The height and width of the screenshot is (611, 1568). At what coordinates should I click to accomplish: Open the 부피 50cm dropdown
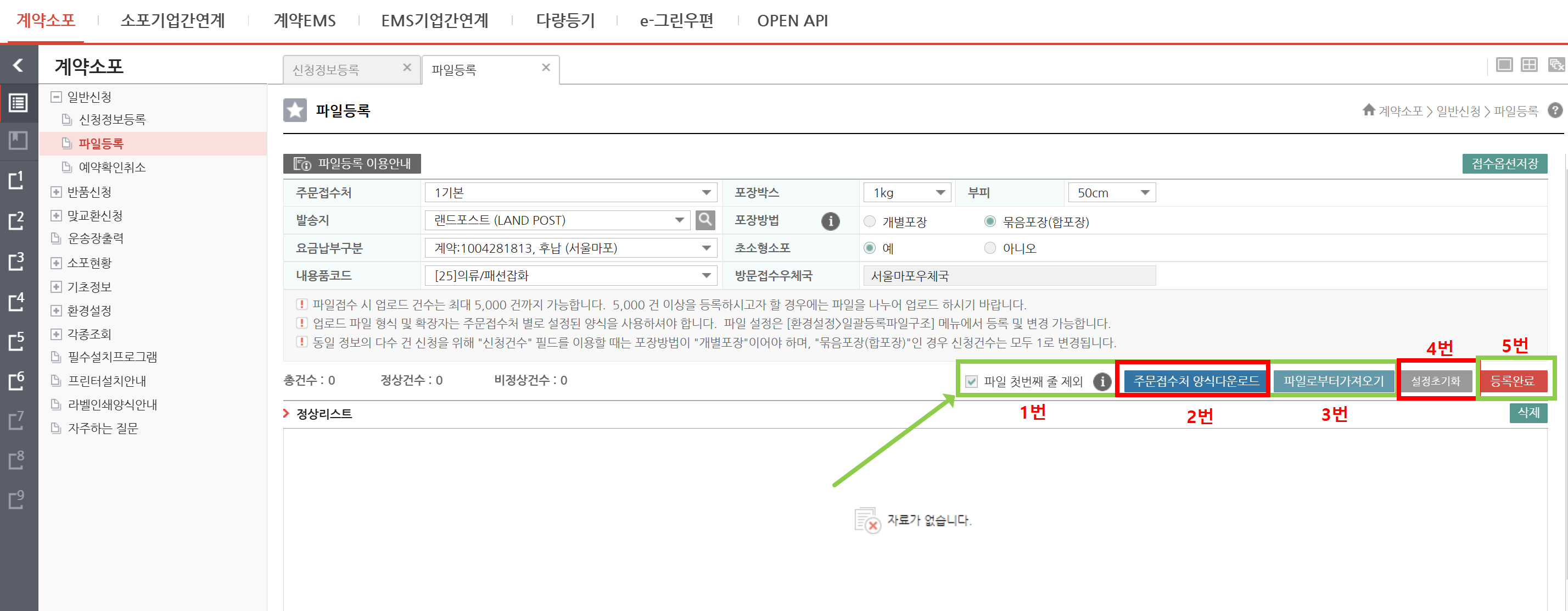pyautogui.click(x=1111, y=192)
